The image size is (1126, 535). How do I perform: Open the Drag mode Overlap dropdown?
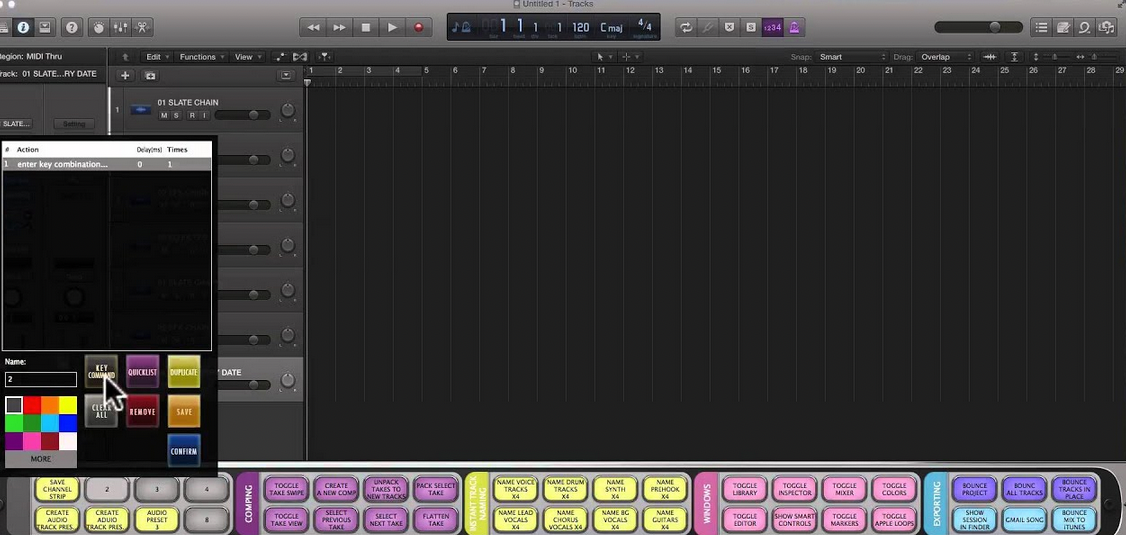click(x=944, y=57)
